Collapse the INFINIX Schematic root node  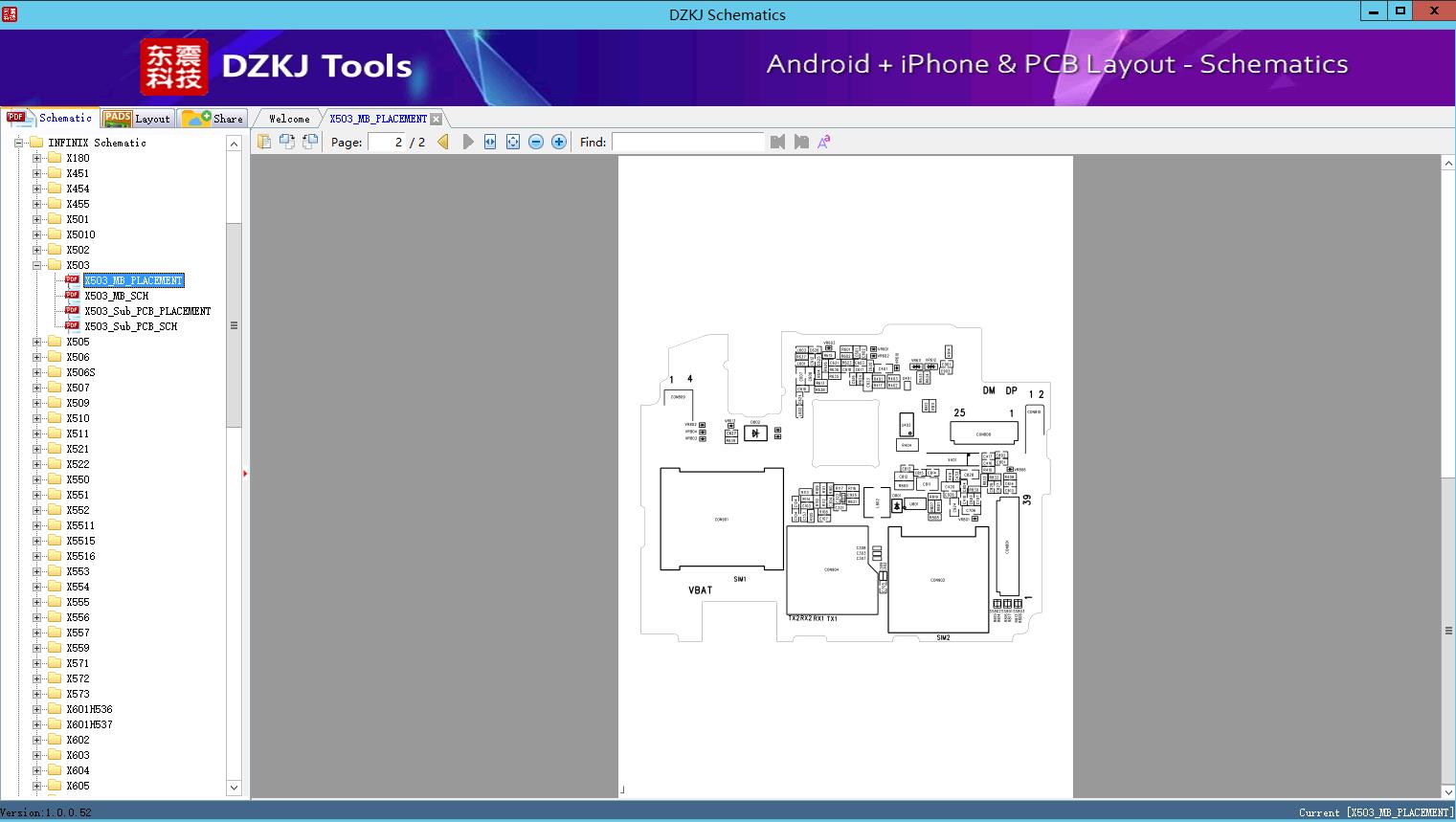(x=18, y=143)
